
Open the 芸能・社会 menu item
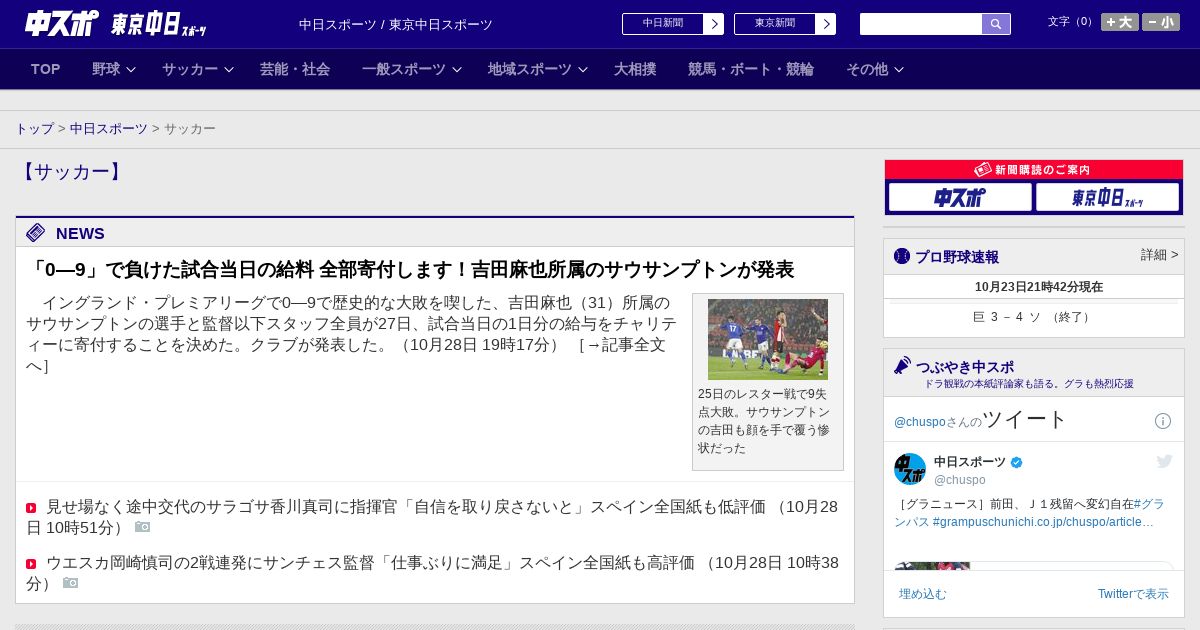295,69
